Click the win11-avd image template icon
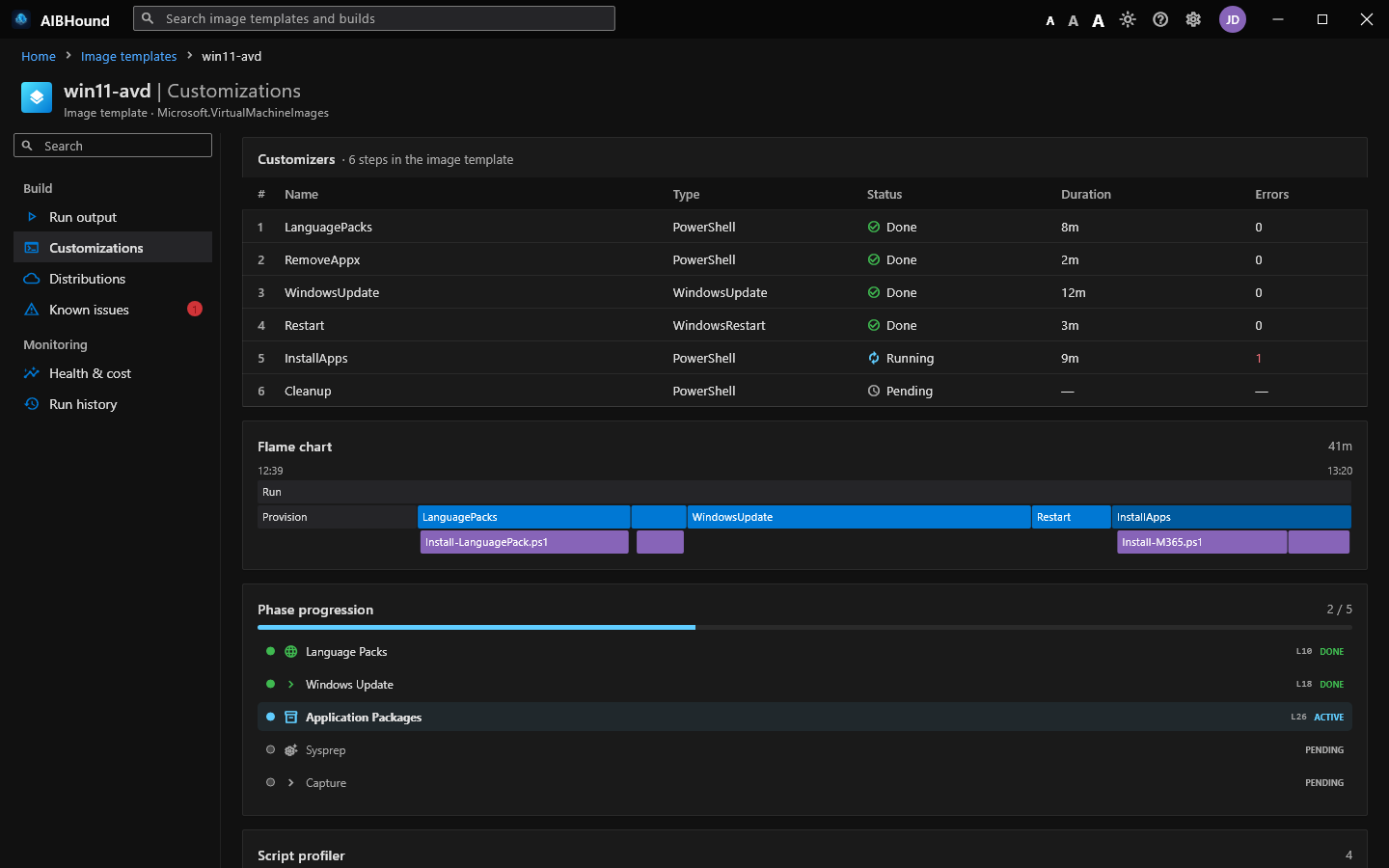Image resolution: width=1389 pixels, height=868 pixels. (x=37, y=97)
